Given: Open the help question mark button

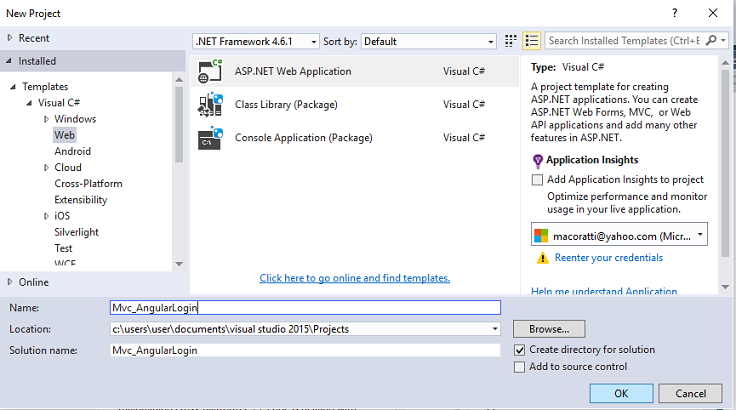Looking at the screenshot, I should click(675, 13).
